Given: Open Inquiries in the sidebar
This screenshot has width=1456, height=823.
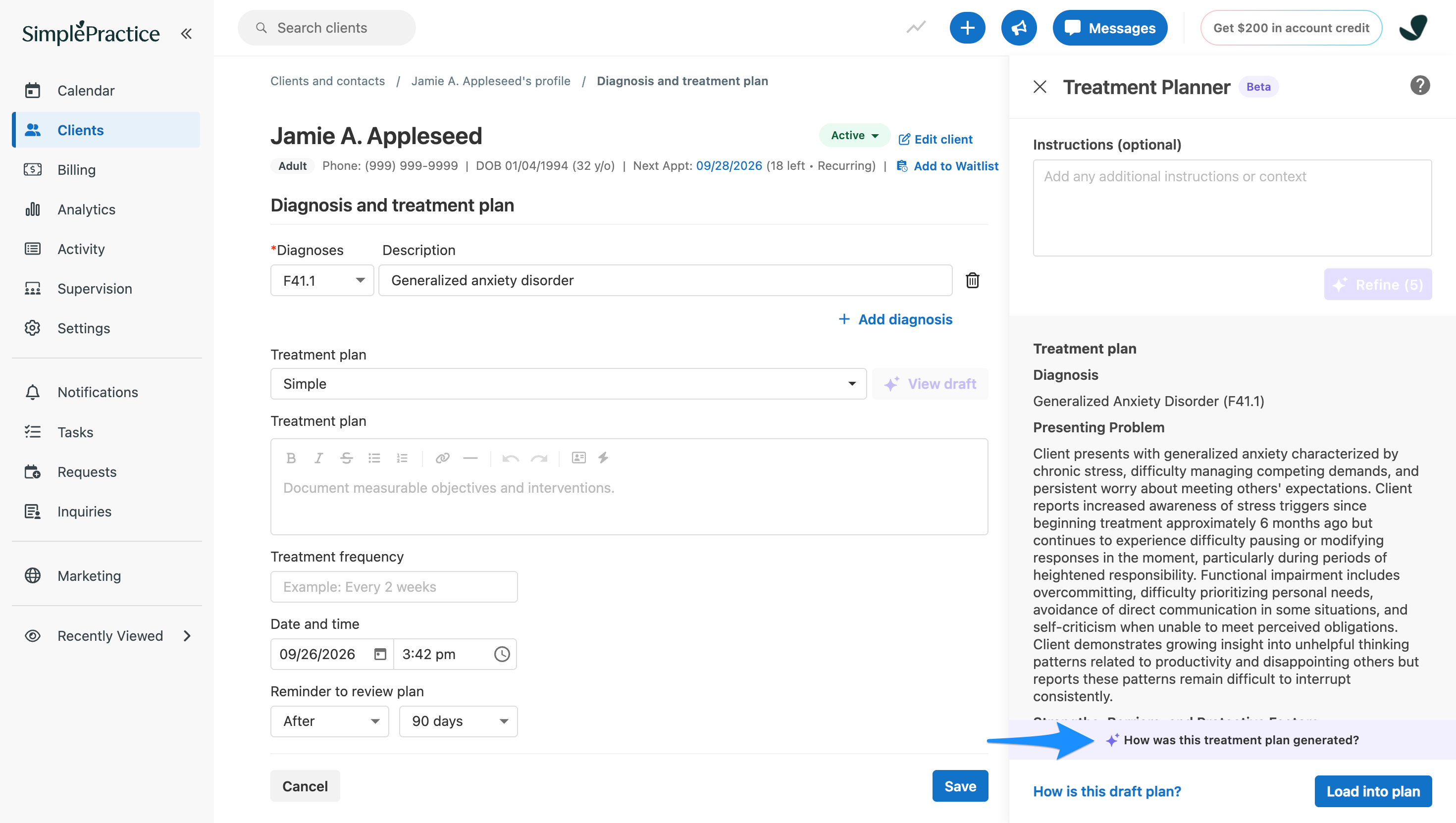Looking at the screenshot, I should pos(106,511).
